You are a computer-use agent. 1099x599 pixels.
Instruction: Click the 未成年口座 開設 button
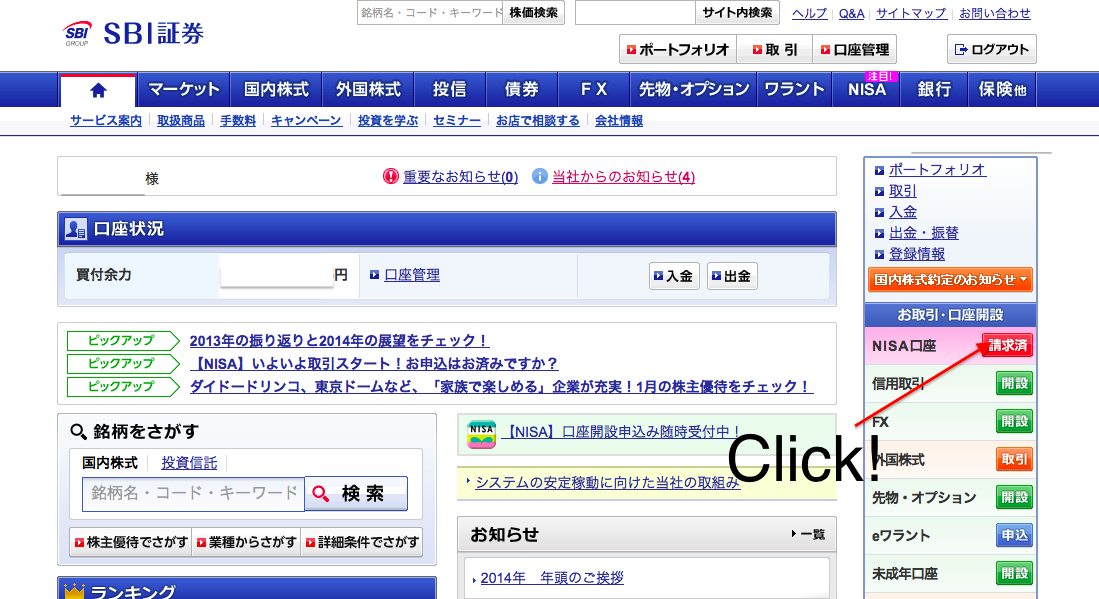(1014, 573)
